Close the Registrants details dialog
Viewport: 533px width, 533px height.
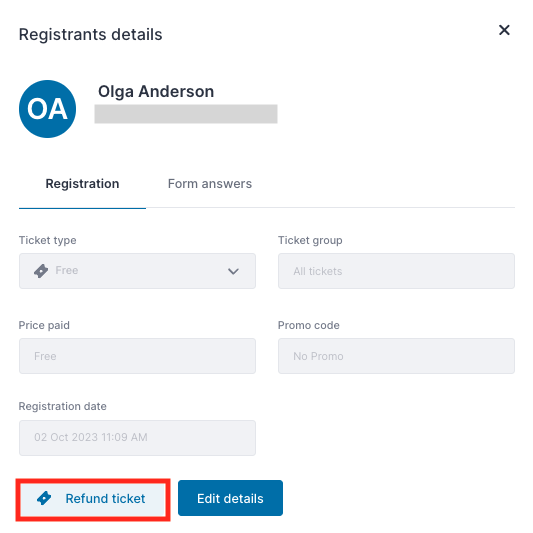[x=504, y=30]
